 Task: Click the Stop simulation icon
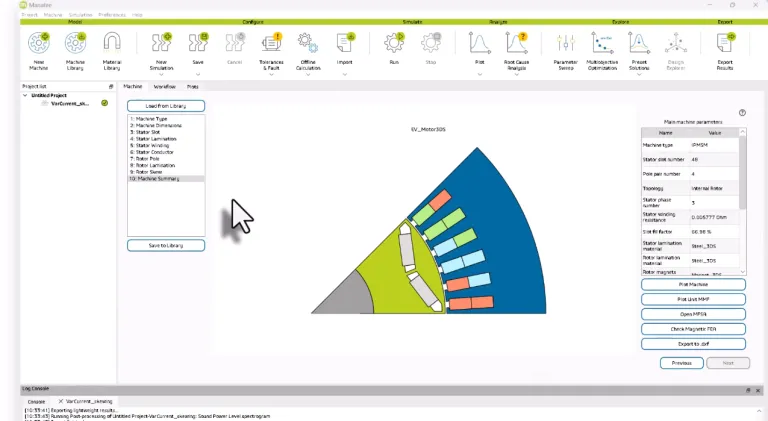tap(431, 43)
